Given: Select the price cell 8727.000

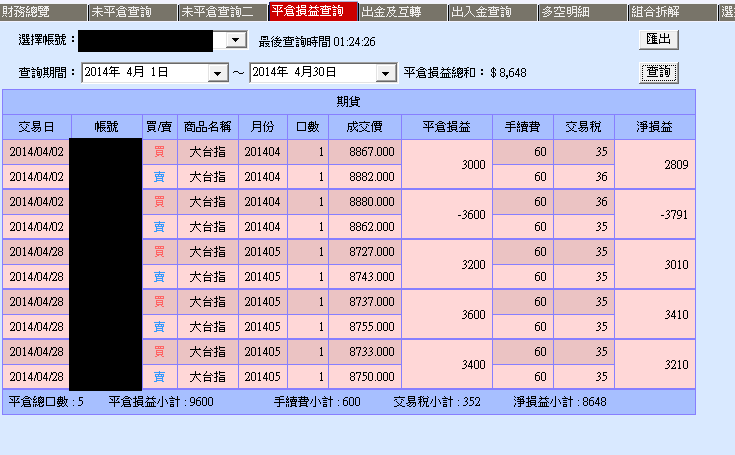Looking at the screenshot, I should pyautogui.click(x=365, y=252).
